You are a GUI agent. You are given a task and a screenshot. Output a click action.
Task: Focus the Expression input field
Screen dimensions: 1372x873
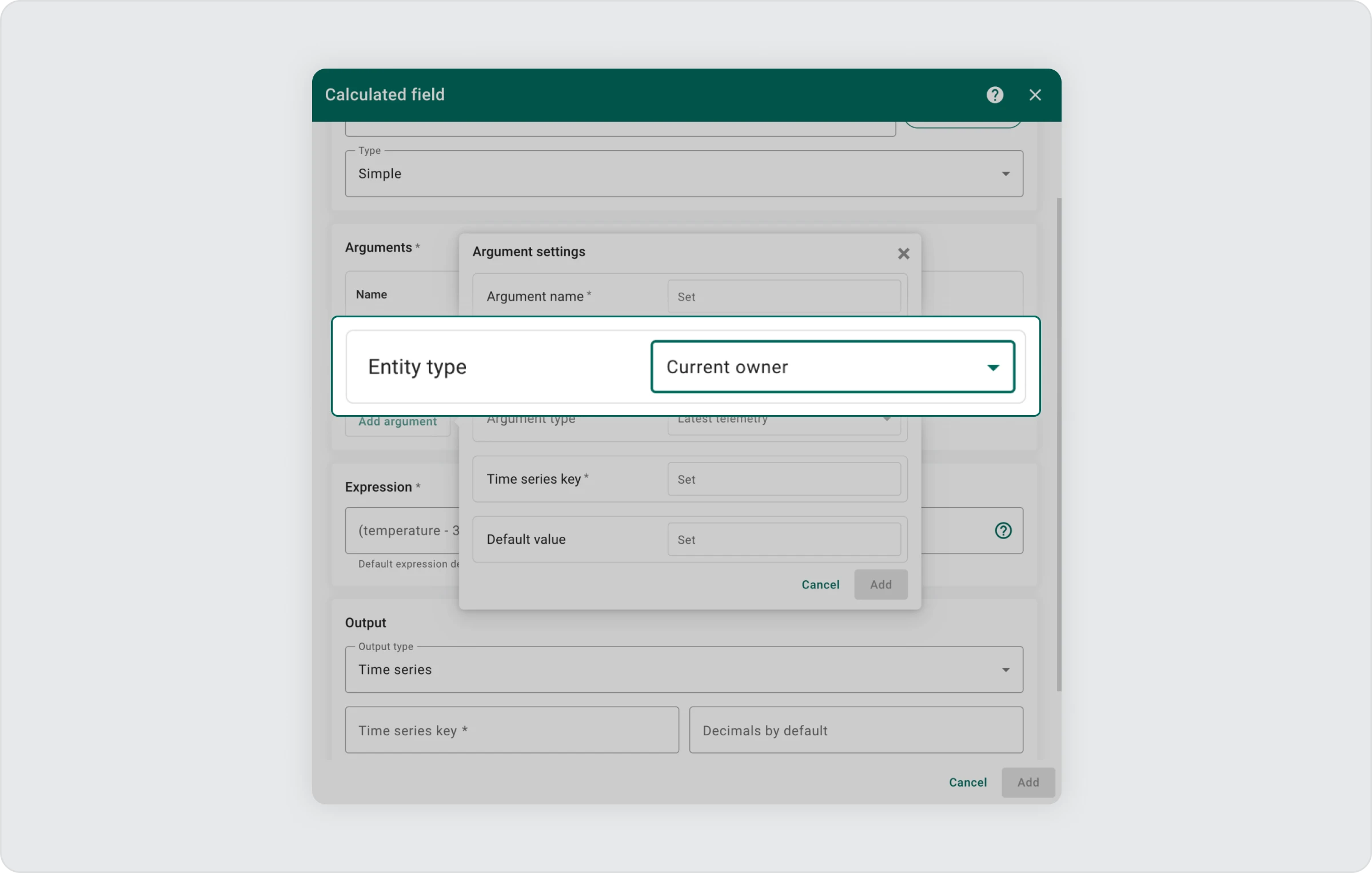pos(684,531)
